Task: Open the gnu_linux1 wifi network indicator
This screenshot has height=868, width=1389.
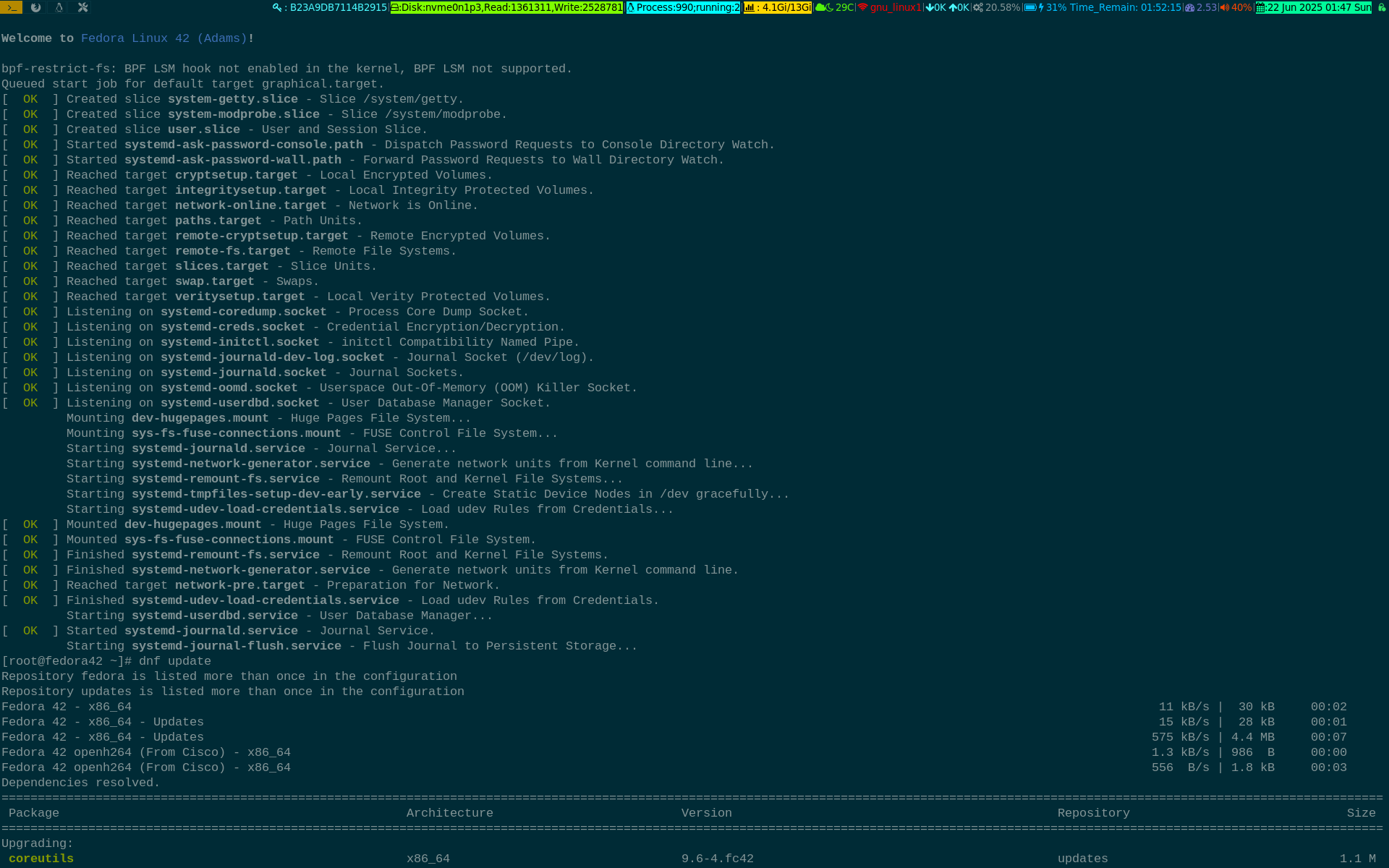Action: [x=890, y=7]
